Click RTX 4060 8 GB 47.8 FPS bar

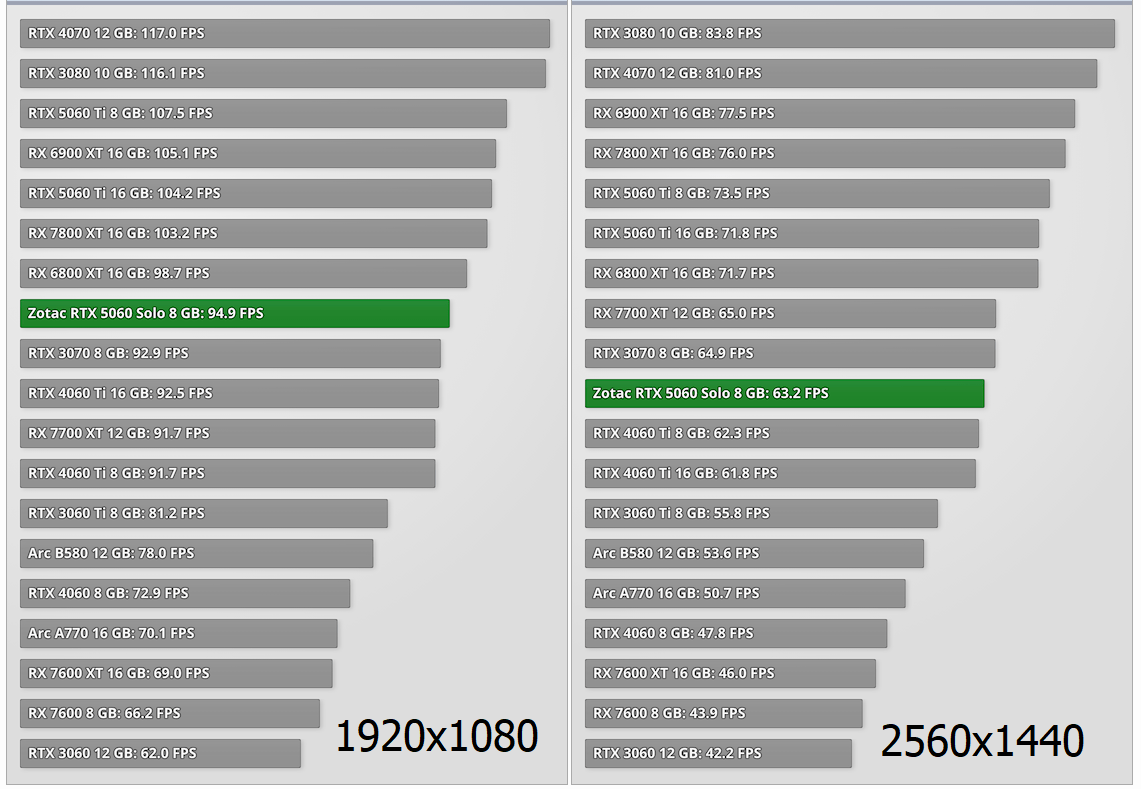736,634
